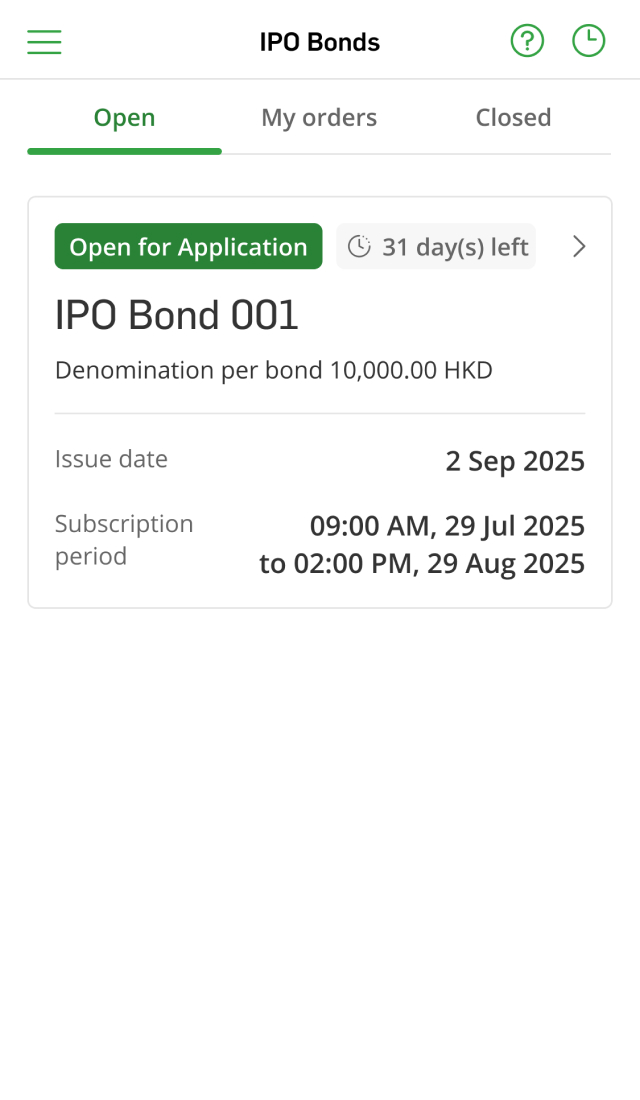
Task: Switch to the Closed tab
Action: point(513,118)
